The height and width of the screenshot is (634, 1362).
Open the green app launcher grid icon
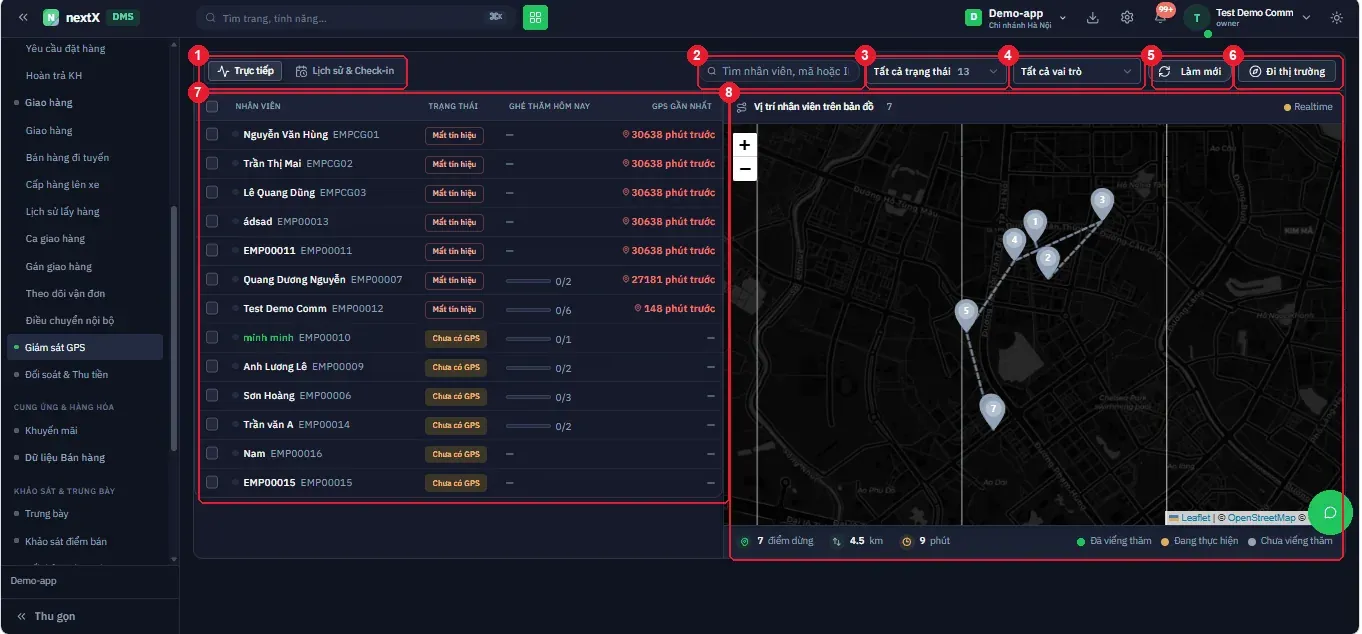pos(535,17)
